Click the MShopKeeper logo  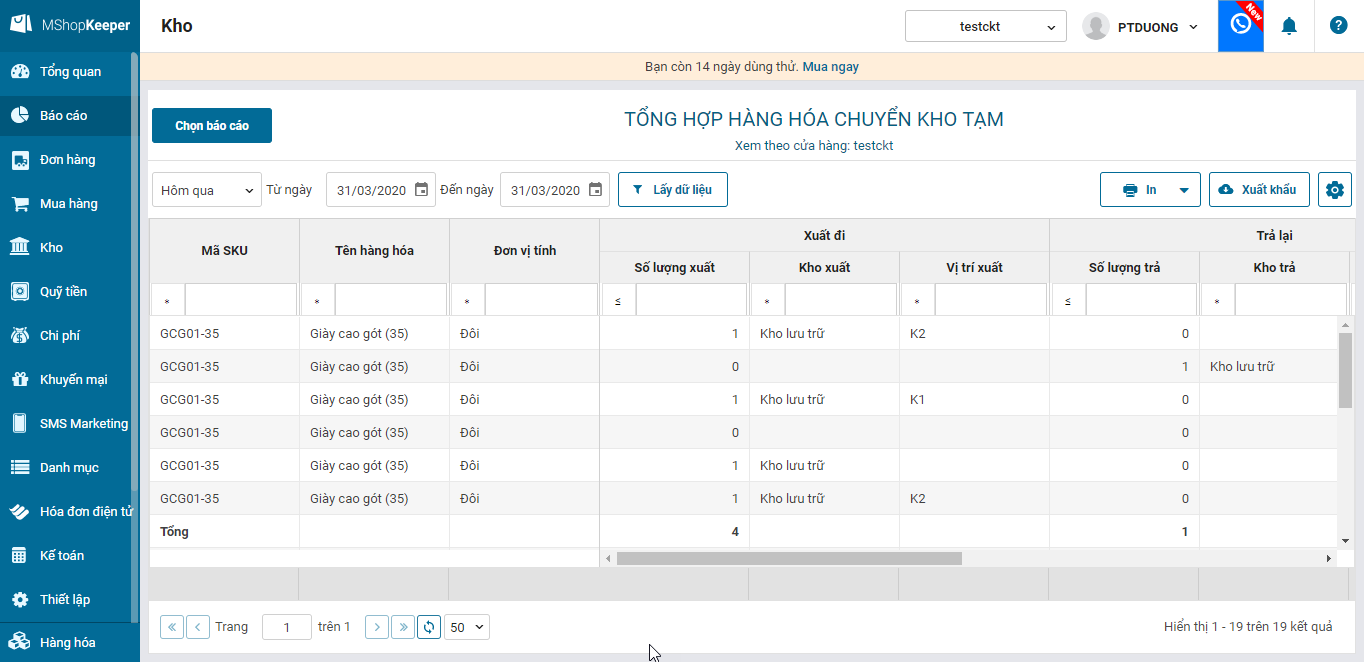point(70,25)
